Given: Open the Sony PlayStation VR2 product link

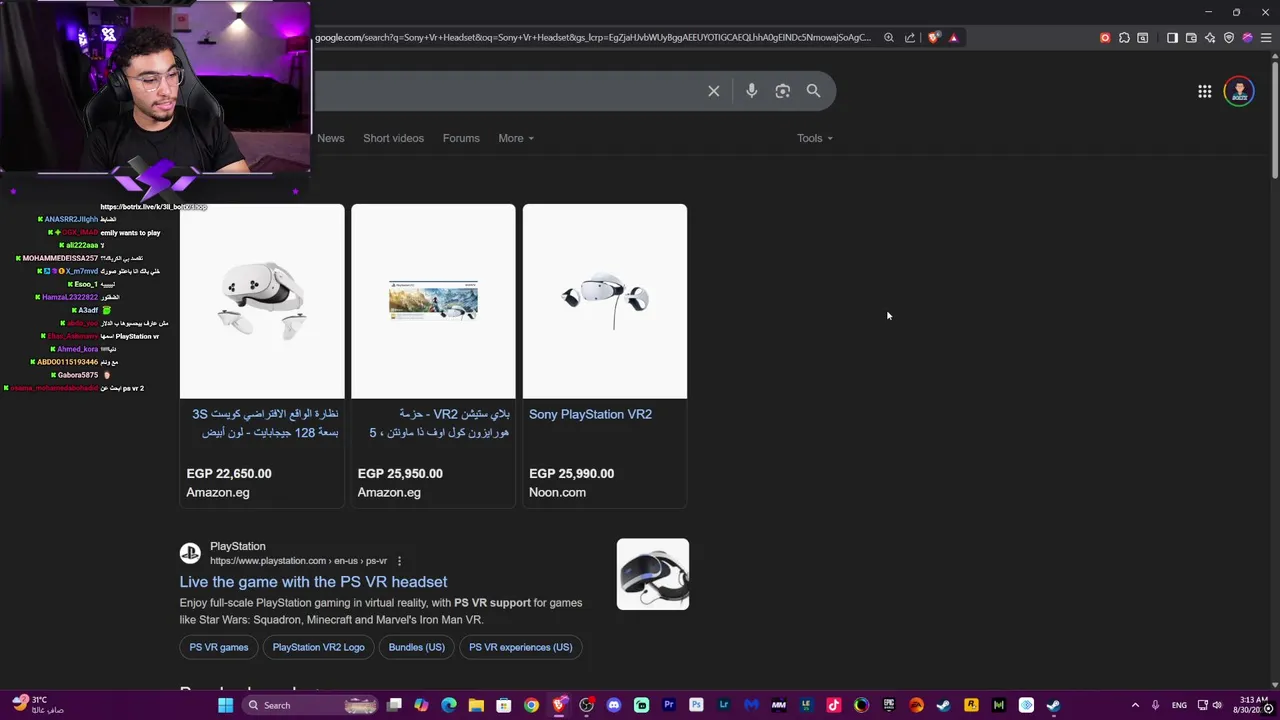Looking at the screenshot, I should [x=590, y=414].
